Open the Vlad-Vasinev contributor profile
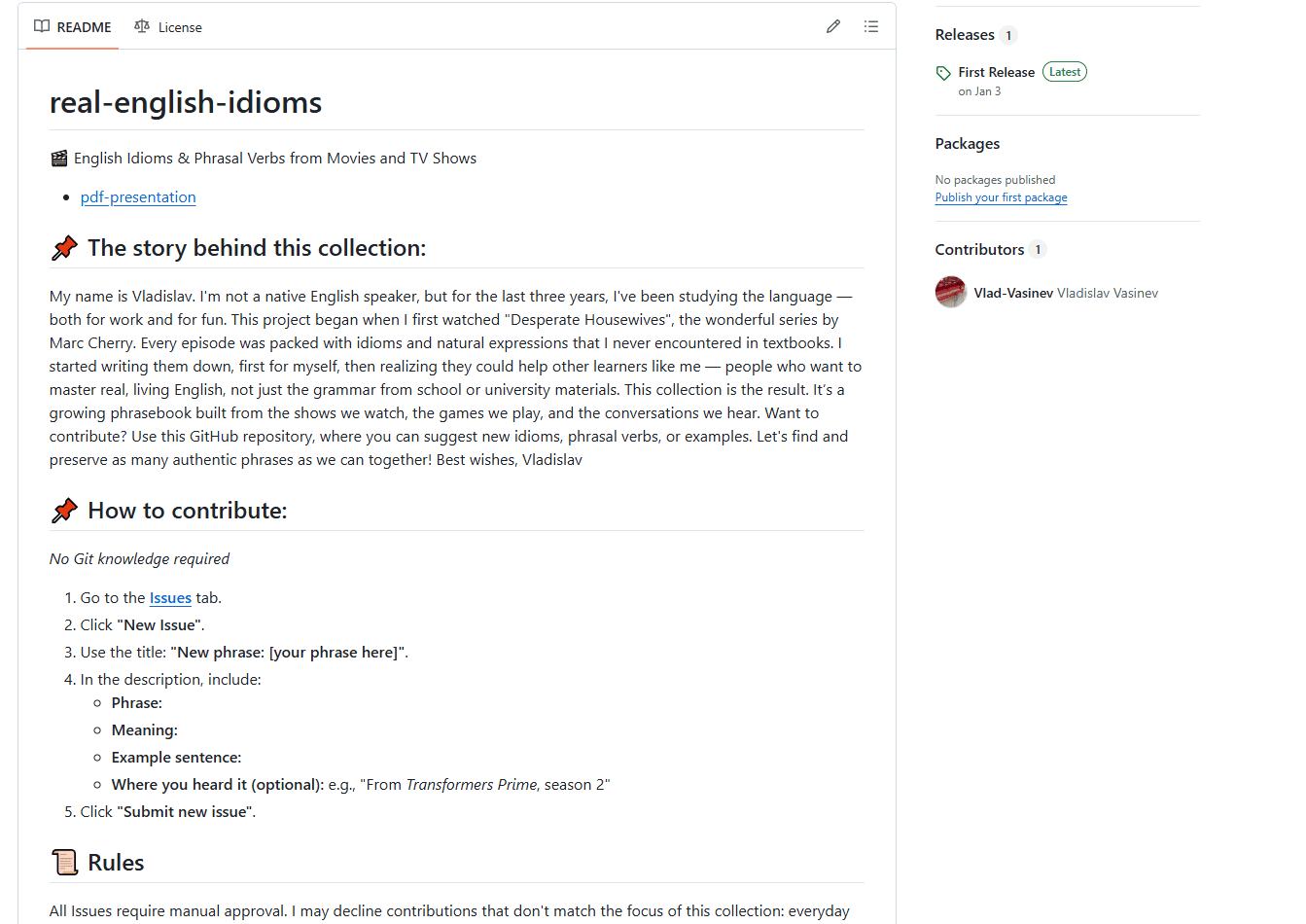Image resolution: width=1306 pixels, height=924 pixels. [x=1013, y=293]
